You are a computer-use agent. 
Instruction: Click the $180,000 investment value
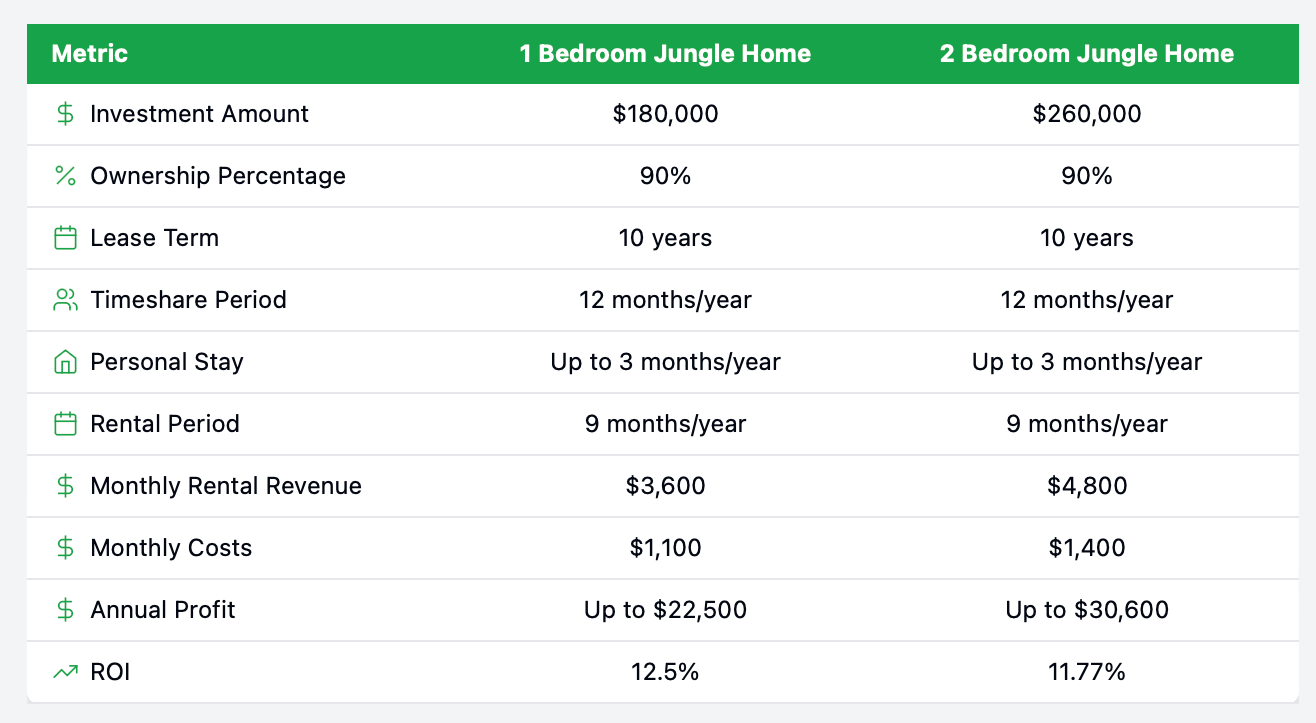(x=666, y=114)
